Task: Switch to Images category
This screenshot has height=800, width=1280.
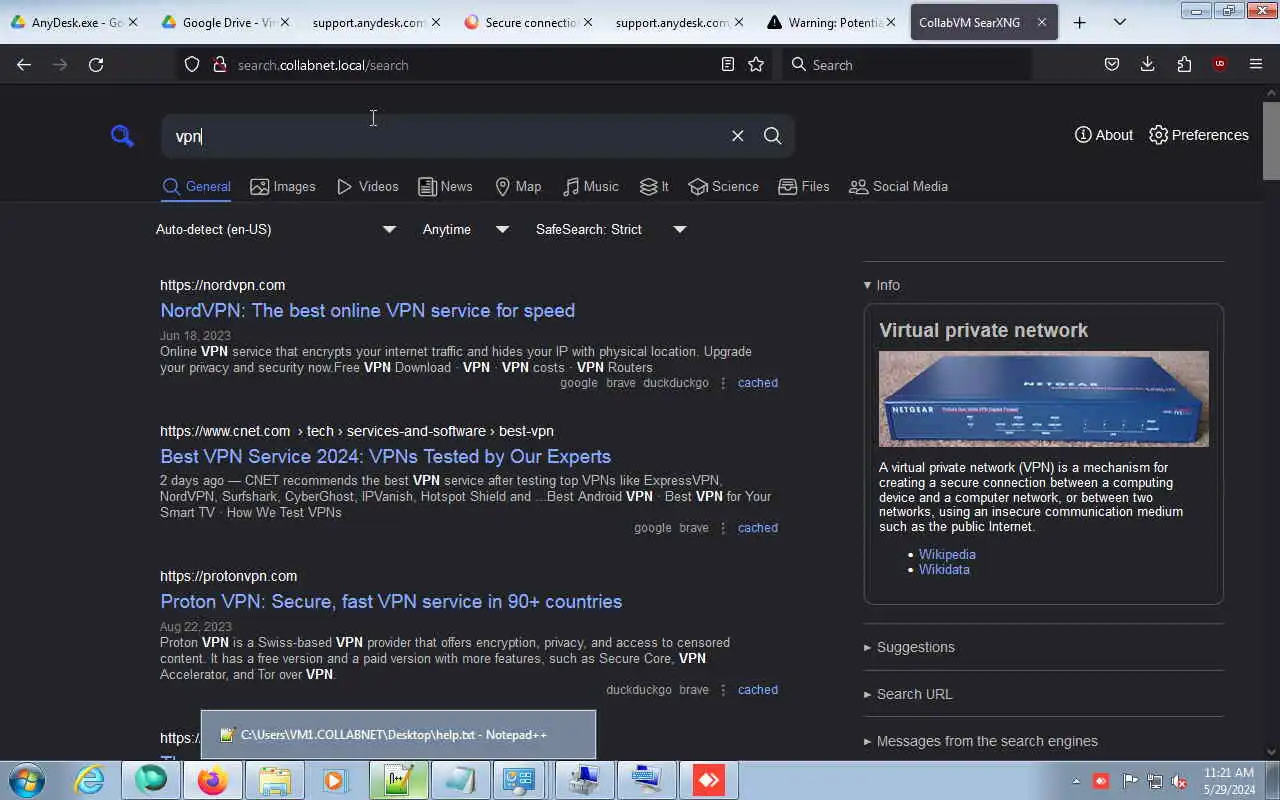Action: 283,187
